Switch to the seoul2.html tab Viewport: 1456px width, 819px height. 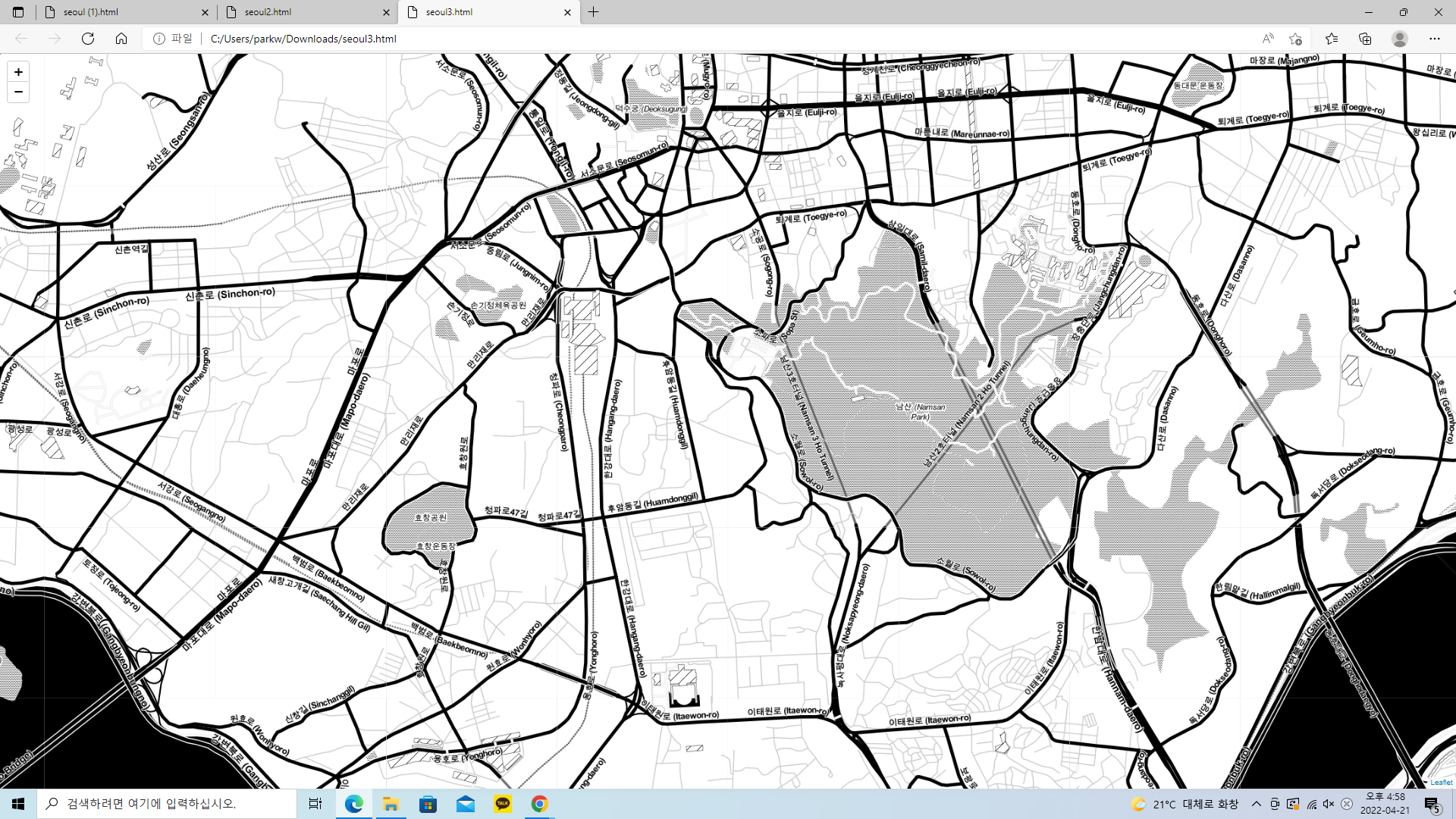(303, 12)
